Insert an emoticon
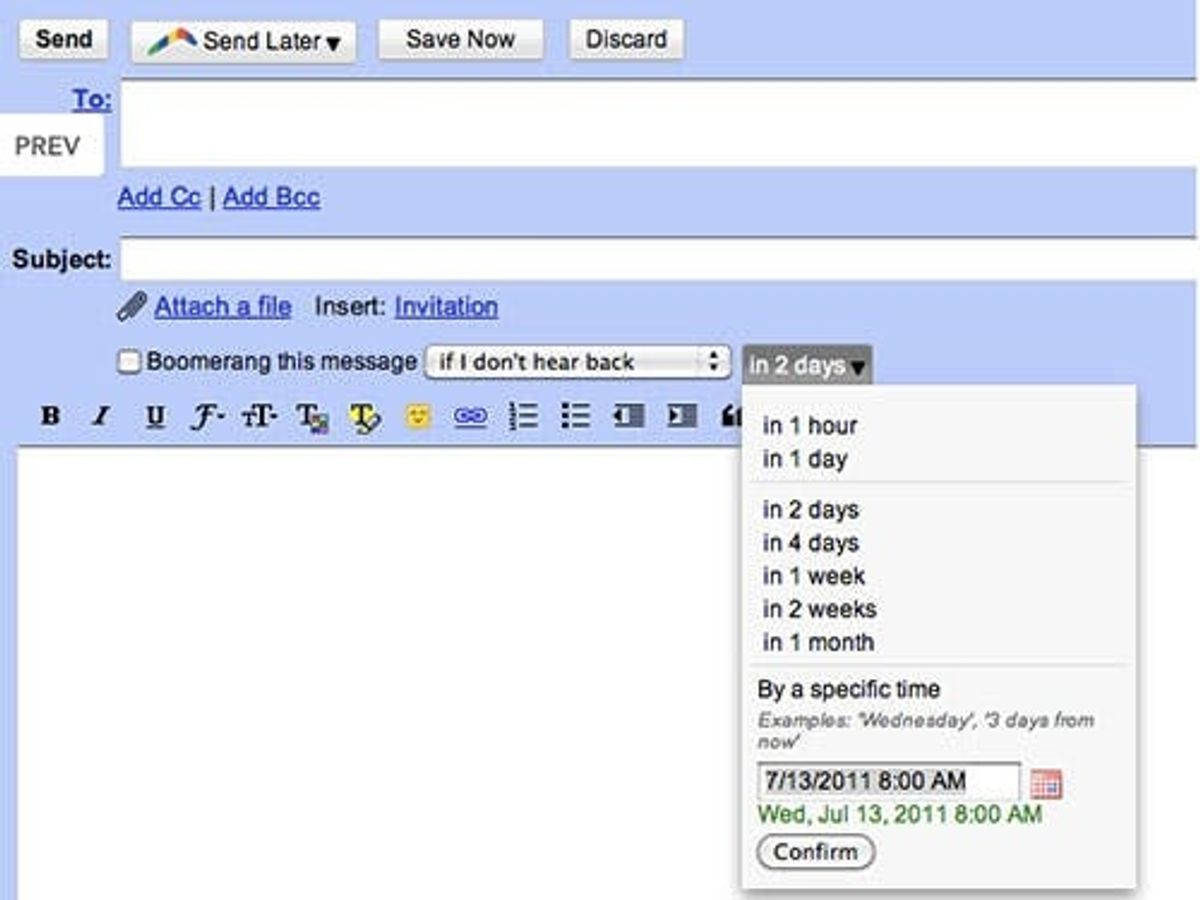This screenshot has width=1200, height=900. (418, 416)
